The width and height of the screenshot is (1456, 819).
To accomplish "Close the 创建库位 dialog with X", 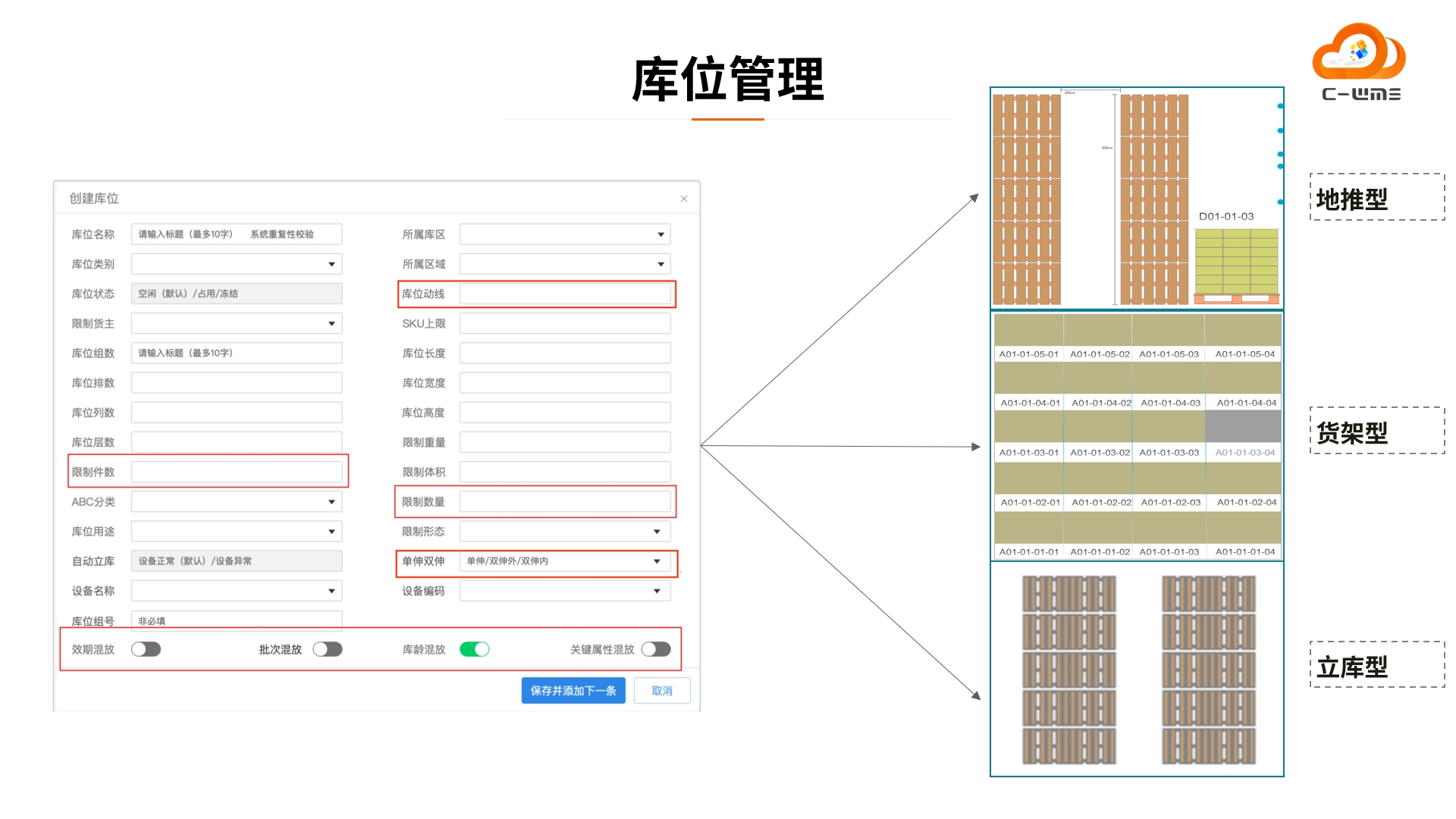I will pos(684,199).
